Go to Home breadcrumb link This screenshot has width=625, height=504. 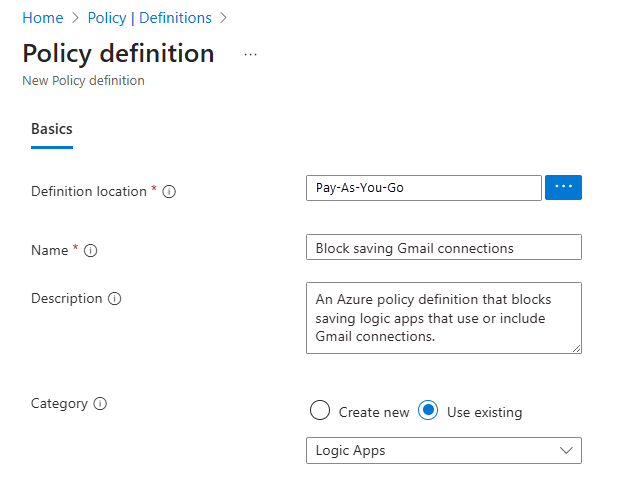pyautogui.click(x=42, y=18)
